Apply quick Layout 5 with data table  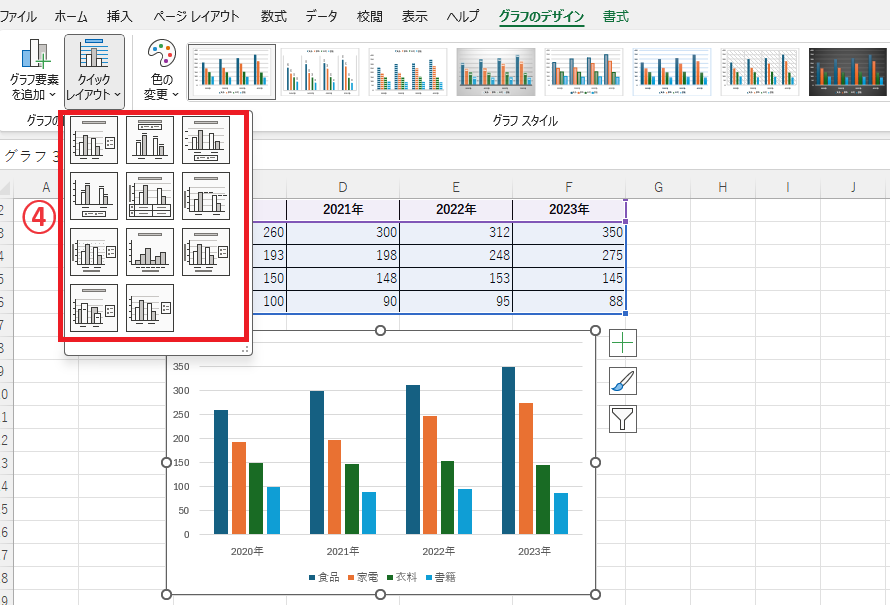pyautogui.click(x=150, y=196)
